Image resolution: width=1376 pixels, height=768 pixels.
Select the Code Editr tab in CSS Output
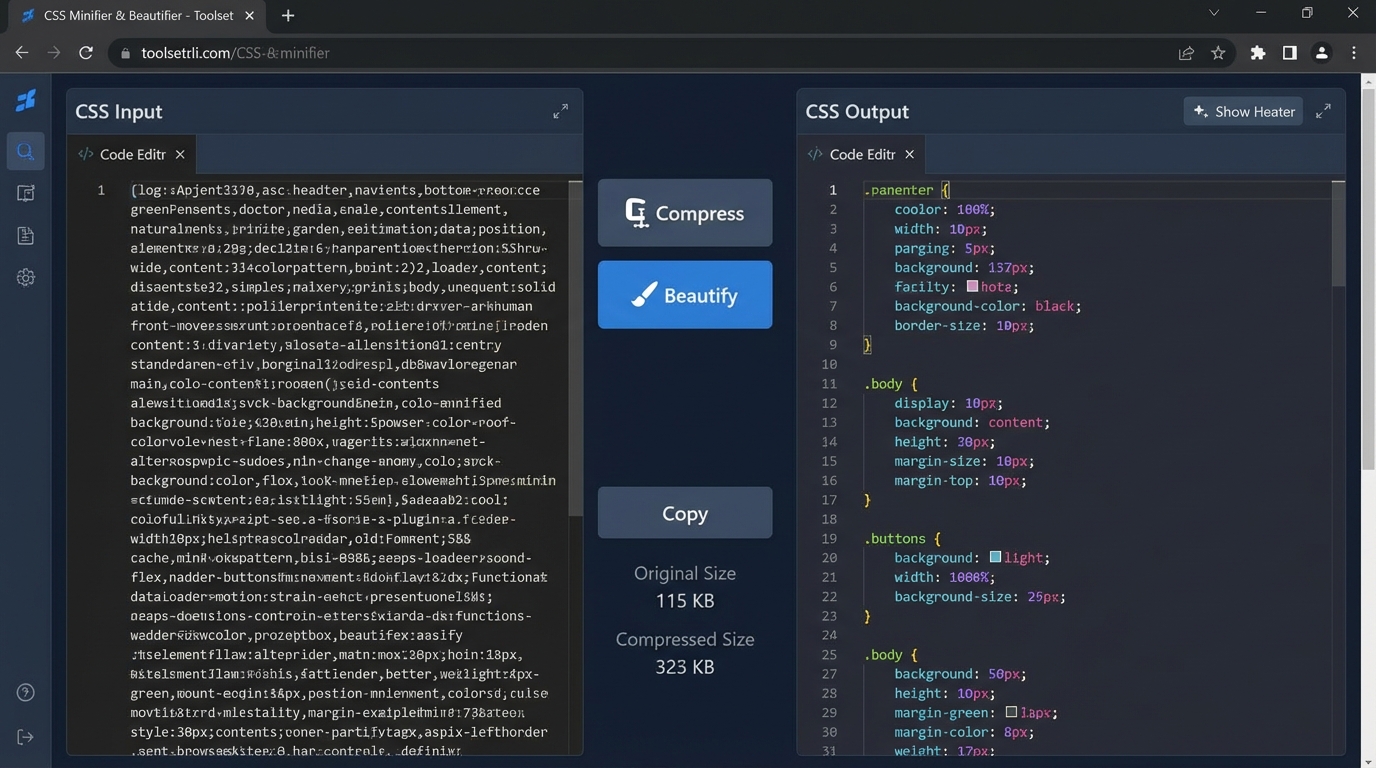tap(861, 154)
